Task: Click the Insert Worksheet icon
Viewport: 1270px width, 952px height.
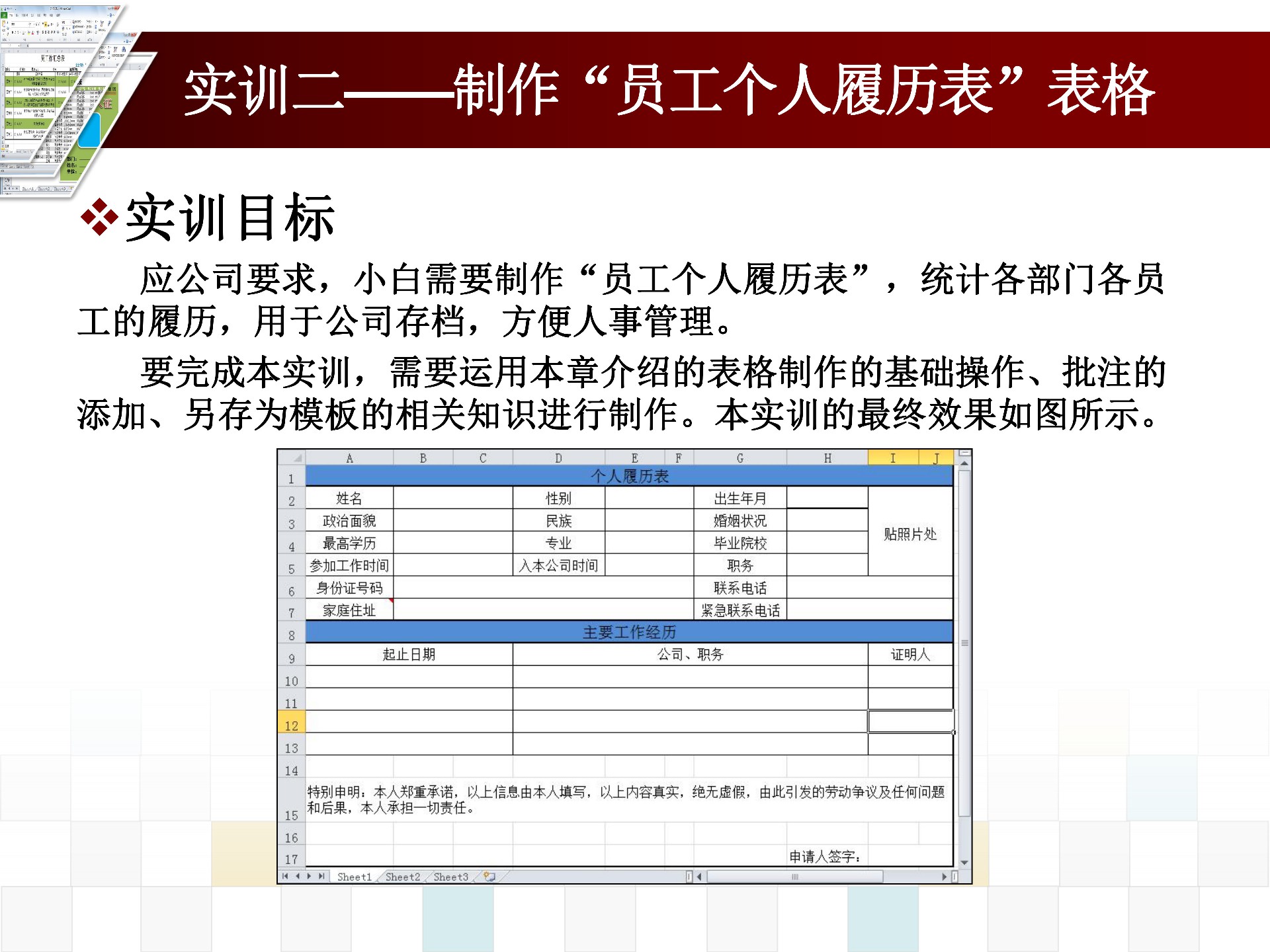Action: tap(489, 877)
